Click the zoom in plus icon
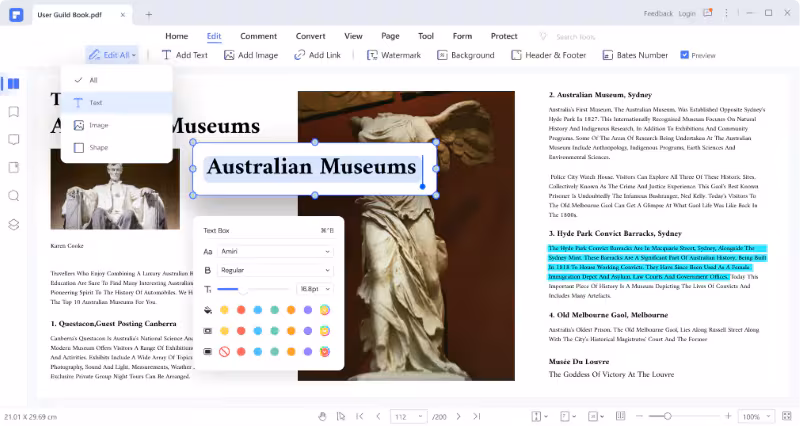Image resolution: width=800 pixels, height=426 pixels. pos(728,416)
